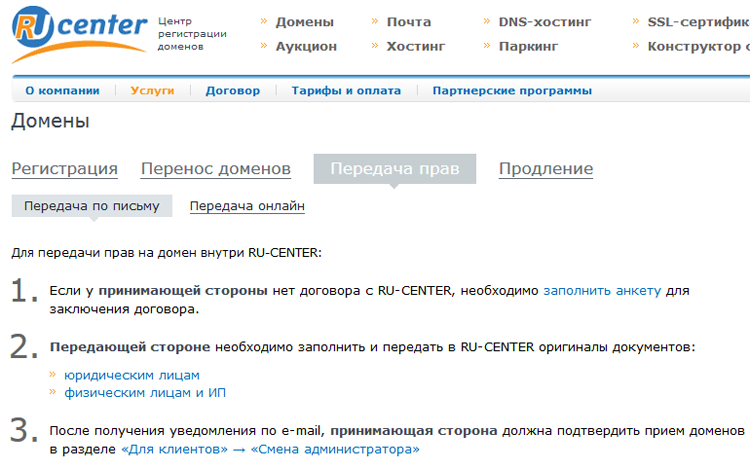Go to Почта in the header

pos(408,22)
